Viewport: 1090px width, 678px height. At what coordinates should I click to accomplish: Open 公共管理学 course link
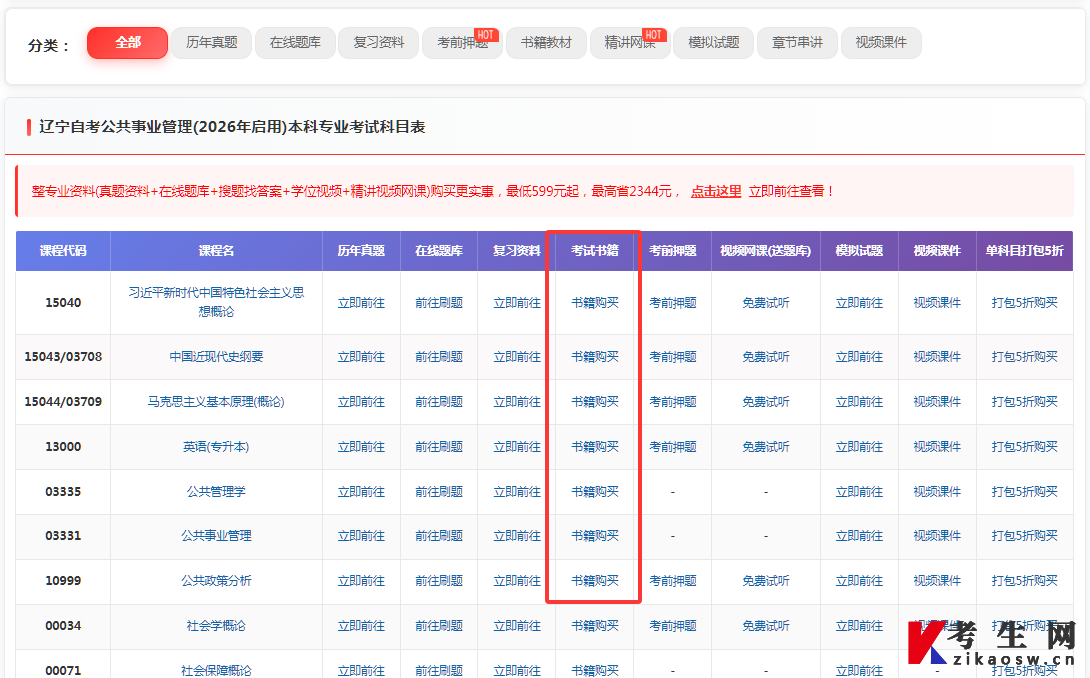tap(216, 492)
